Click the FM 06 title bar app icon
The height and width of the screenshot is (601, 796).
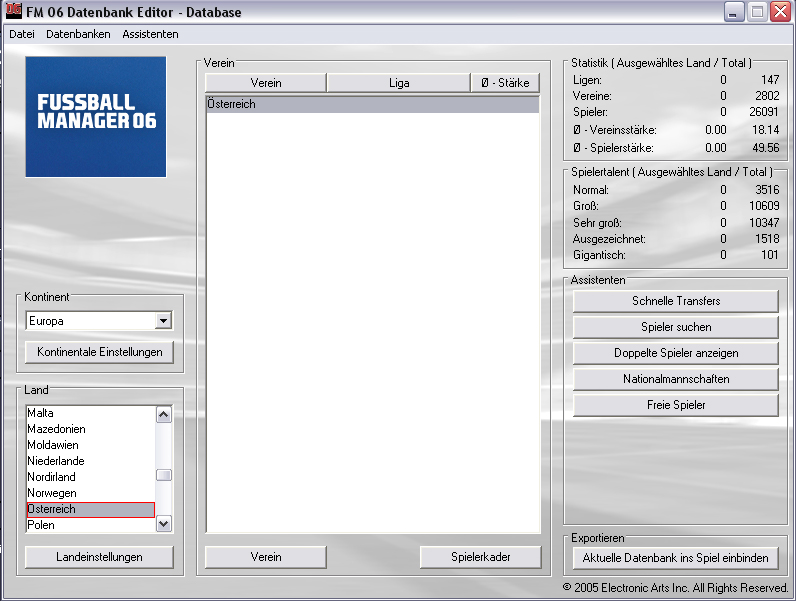point(14,10)
